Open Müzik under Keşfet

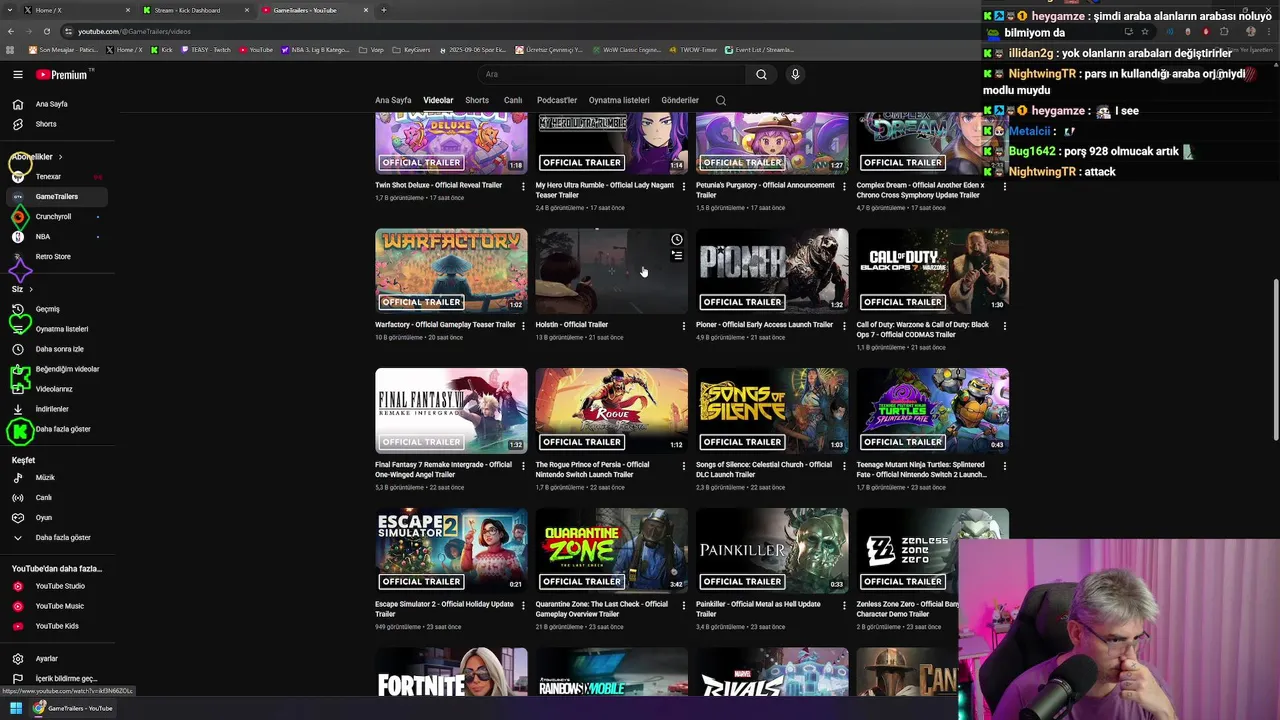click(x=55, y=478)
